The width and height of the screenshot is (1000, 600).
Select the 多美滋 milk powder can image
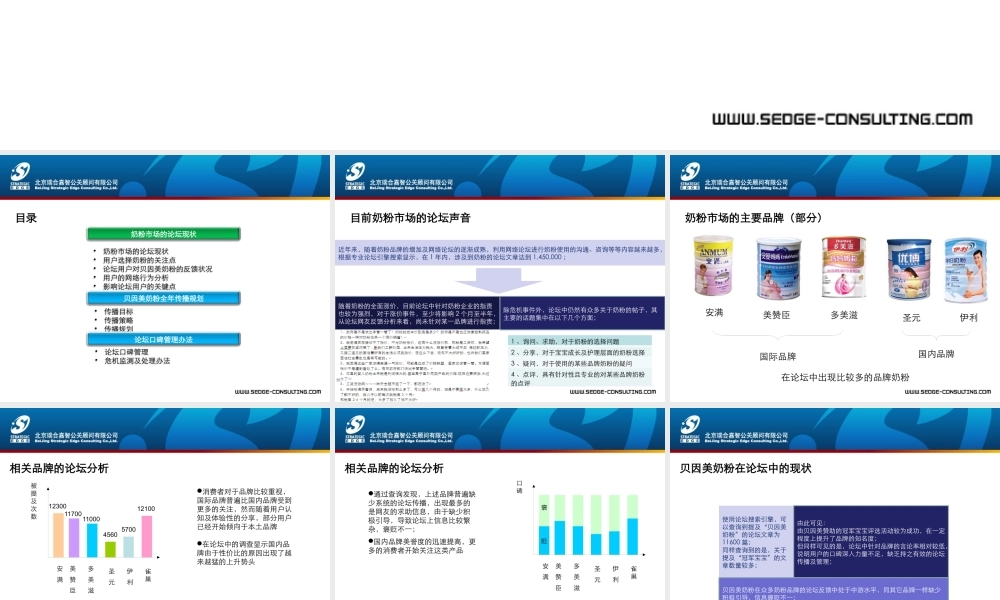tap(844, 268)
